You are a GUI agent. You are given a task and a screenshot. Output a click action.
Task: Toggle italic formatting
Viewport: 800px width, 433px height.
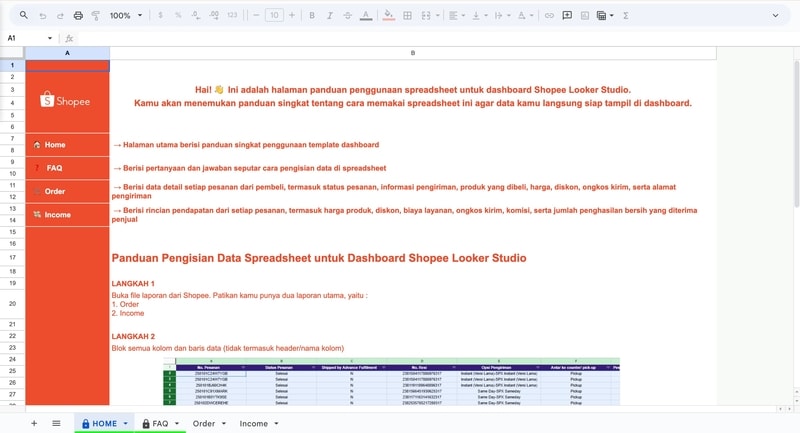coord(329,16)
